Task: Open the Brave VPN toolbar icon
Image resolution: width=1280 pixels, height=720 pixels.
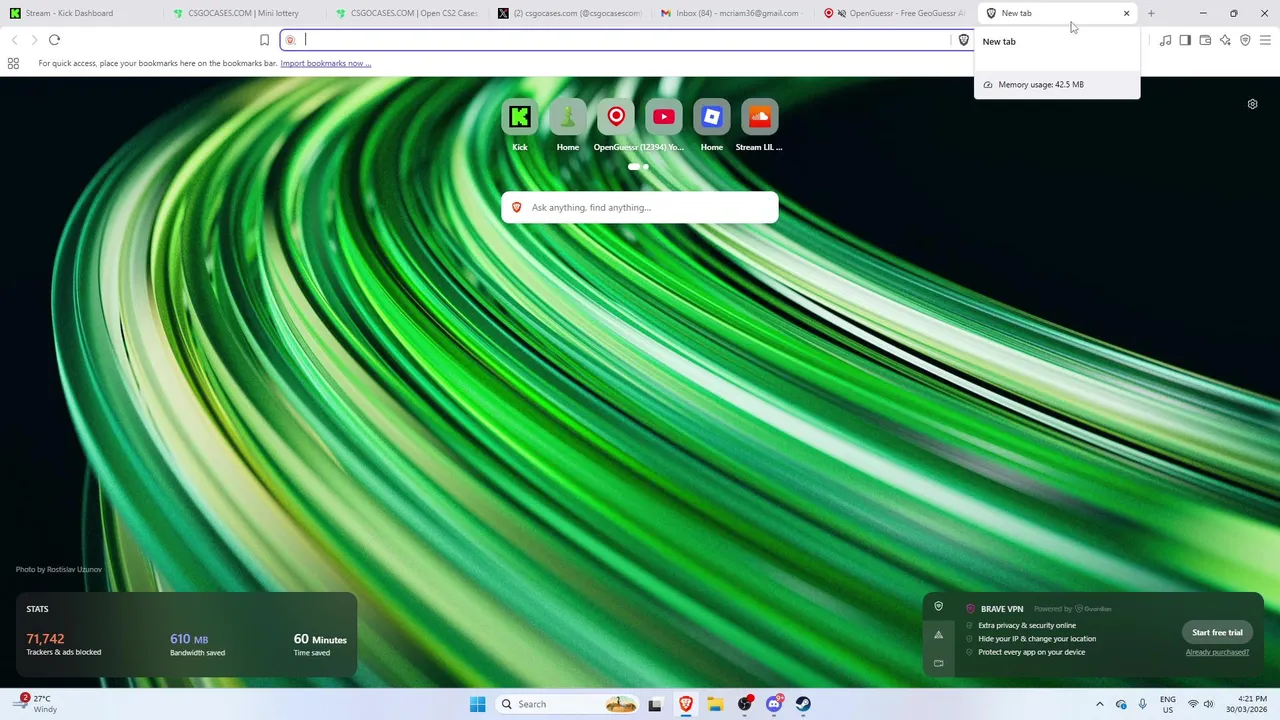Action: [x=1245, y=40]
